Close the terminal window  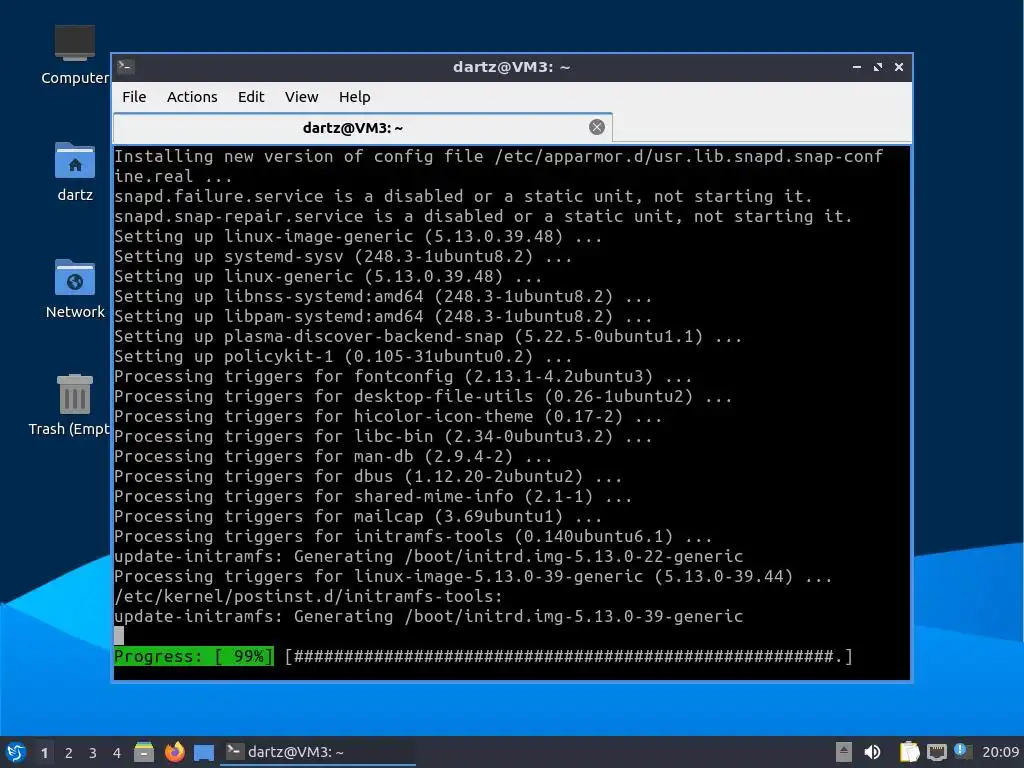tap(899, 67)
